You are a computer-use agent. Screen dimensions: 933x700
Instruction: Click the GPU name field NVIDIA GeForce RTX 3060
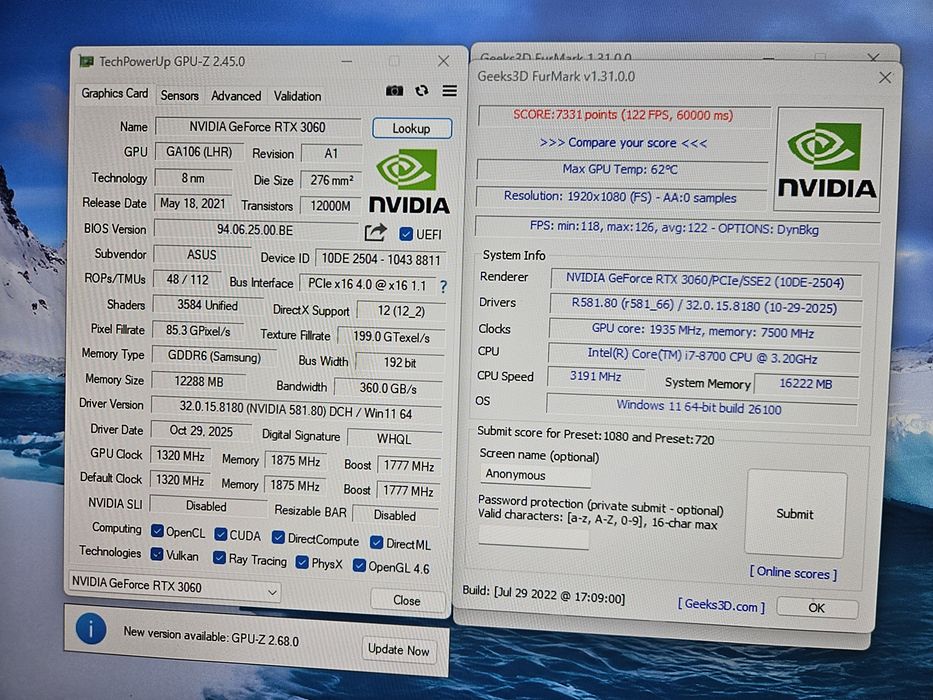pos(258,127)
